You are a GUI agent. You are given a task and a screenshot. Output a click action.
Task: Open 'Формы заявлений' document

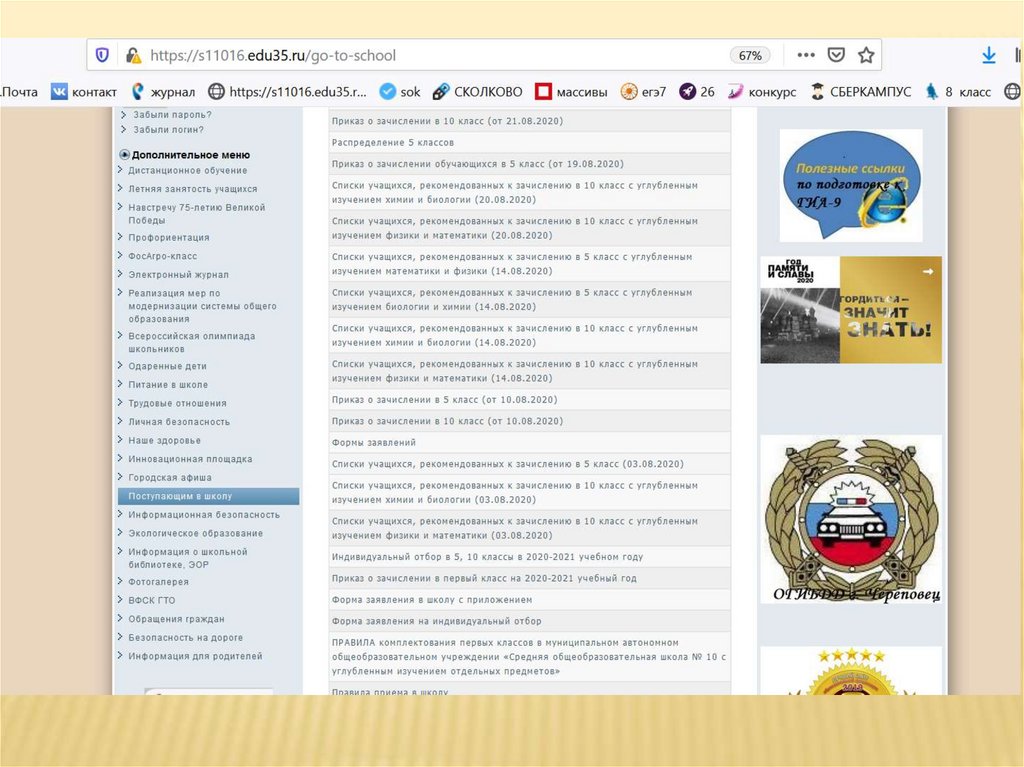tap(374, 443)
